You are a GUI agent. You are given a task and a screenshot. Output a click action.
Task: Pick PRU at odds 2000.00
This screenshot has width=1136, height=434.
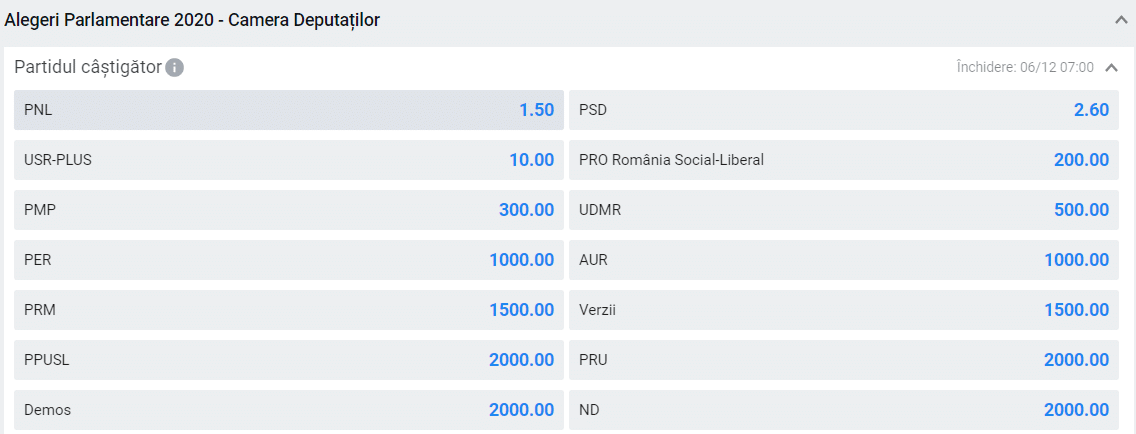(844, 360)
